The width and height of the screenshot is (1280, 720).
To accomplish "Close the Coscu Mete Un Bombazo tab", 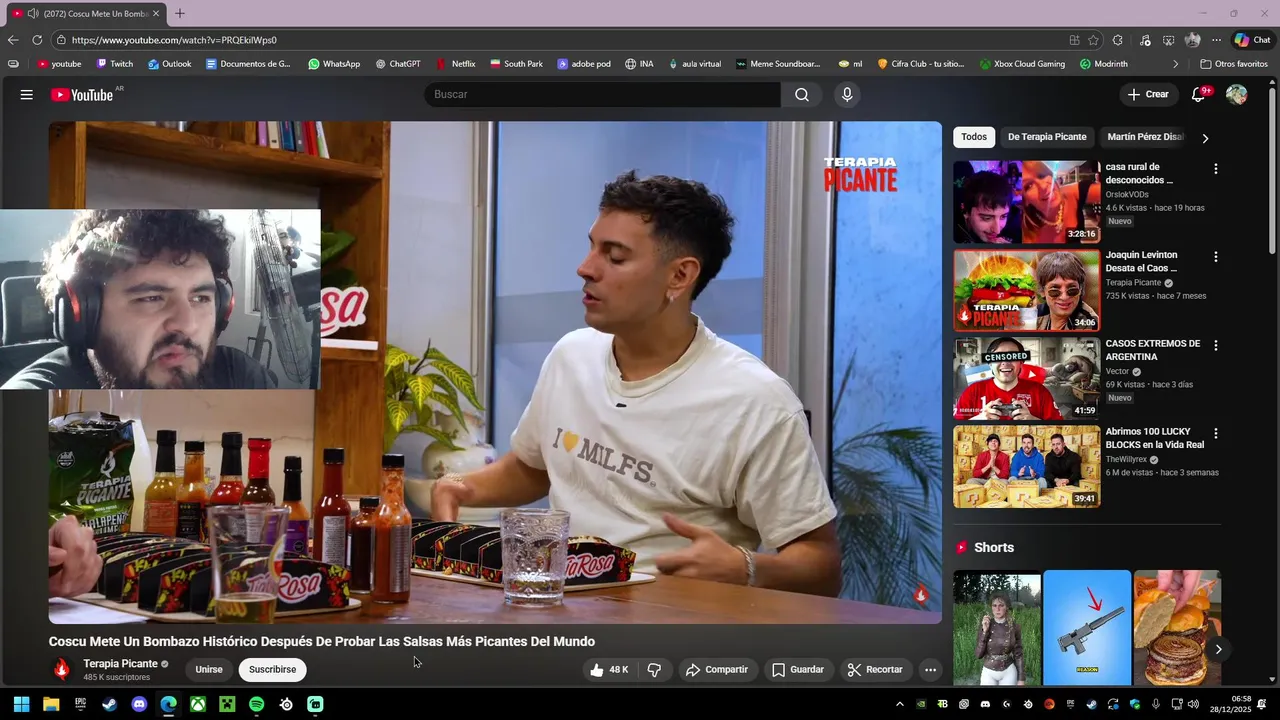I will click(156, 13).
